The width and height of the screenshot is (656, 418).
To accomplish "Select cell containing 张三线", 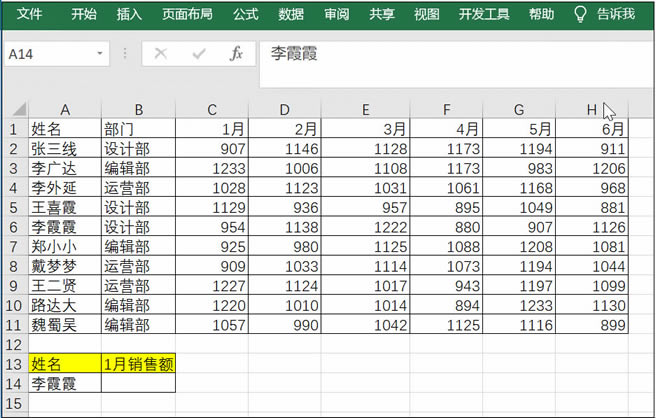I will 64,149.
